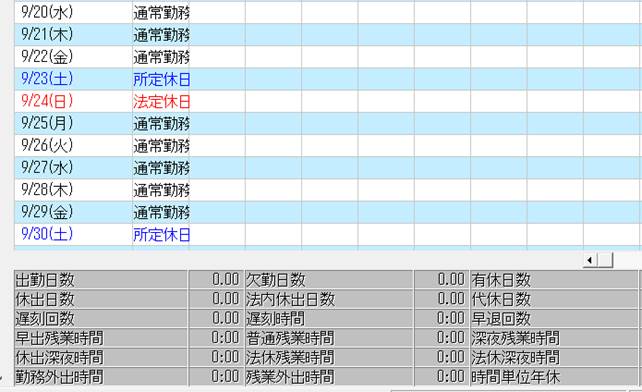Viewport: 642px width, 392px height.
Task: Select the 9/29(金) date cell
Action: [73, 212]
